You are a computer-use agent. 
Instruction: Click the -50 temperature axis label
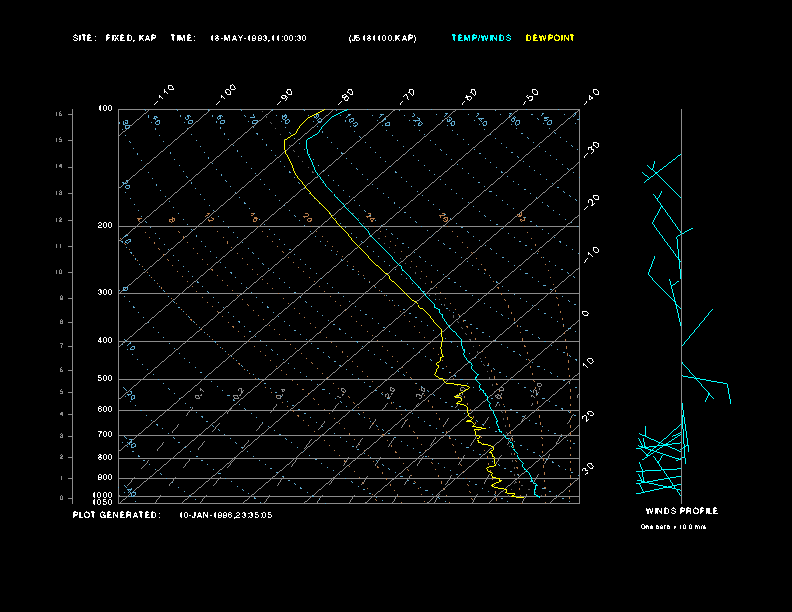[531, 96]
